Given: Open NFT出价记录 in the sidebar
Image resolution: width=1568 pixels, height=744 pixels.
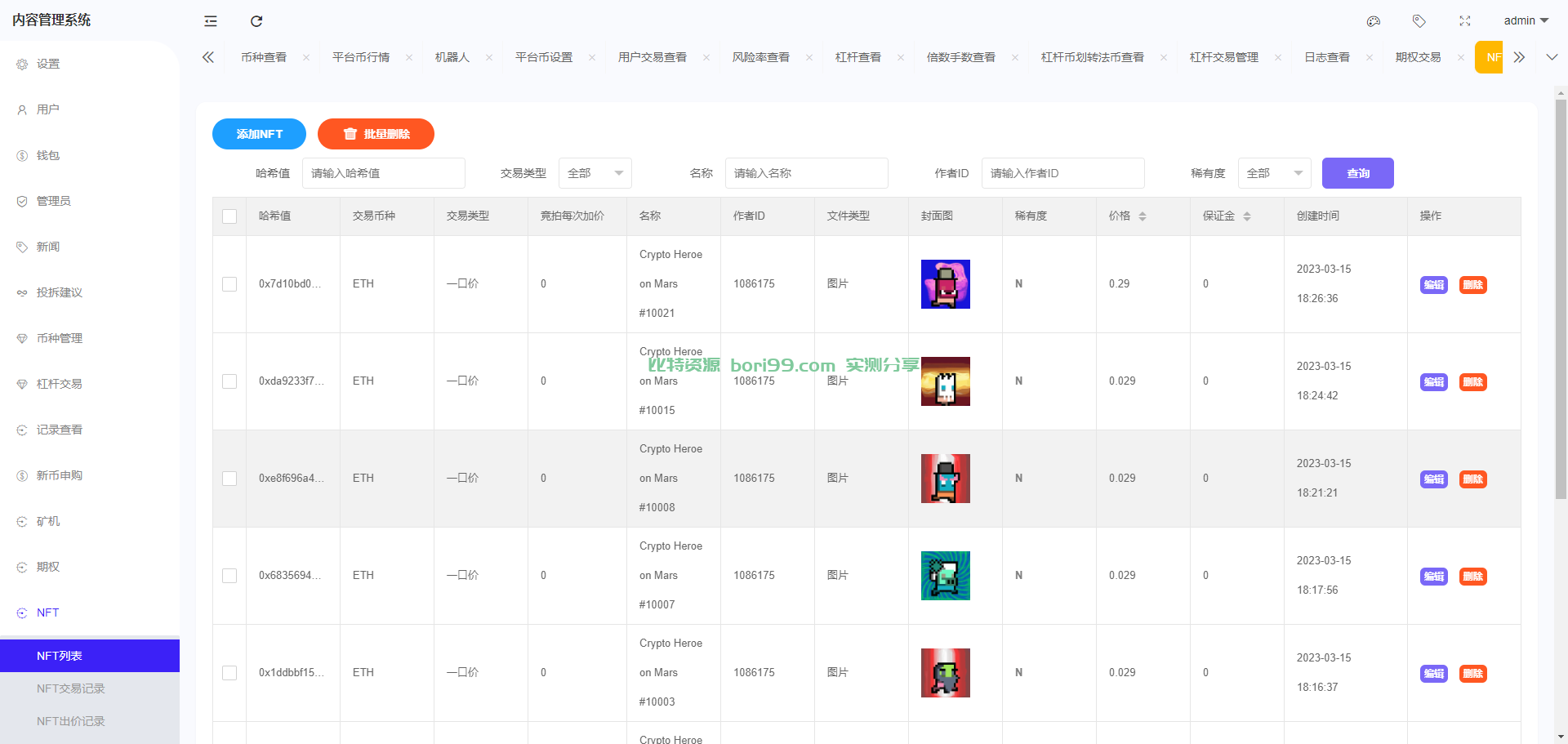Looking at the screenshot, I should pos(90,721).
